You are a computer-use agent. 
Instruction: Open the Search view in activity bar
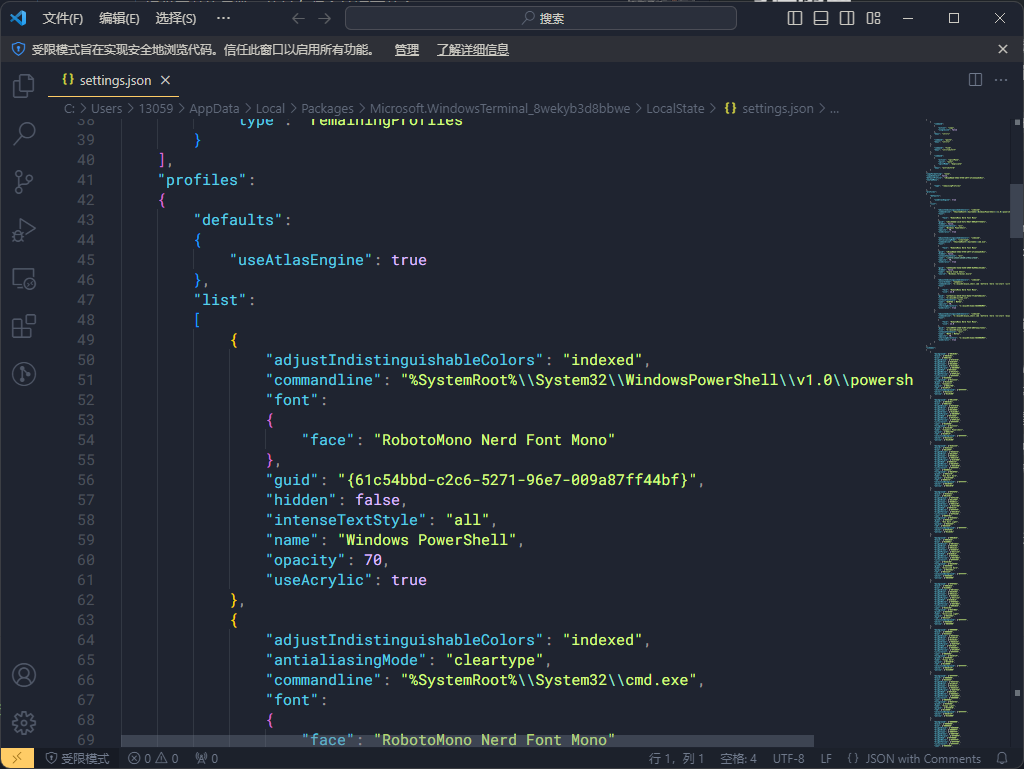(x=24, y=133)
